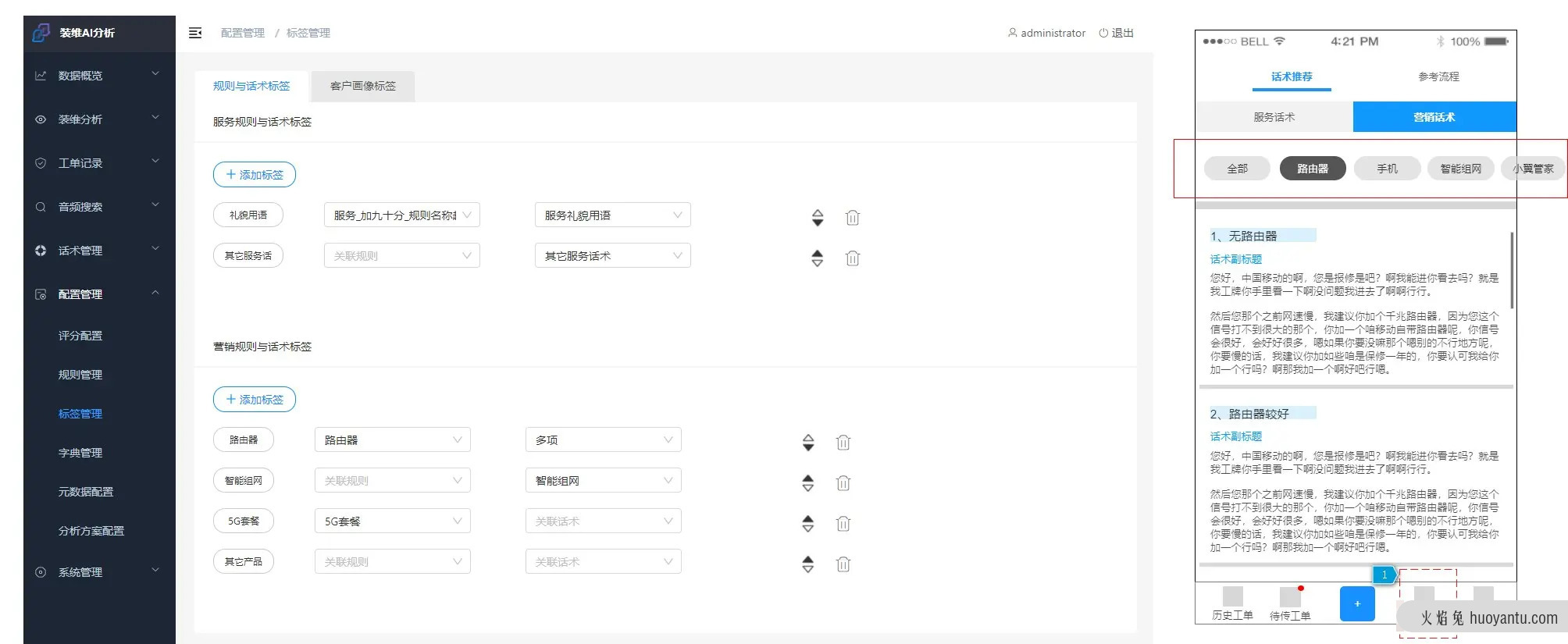Viewport: 1568px width, 644px height.
Task: Reorder the 路由器 row with sort arrows
Action: click(808, 443)
